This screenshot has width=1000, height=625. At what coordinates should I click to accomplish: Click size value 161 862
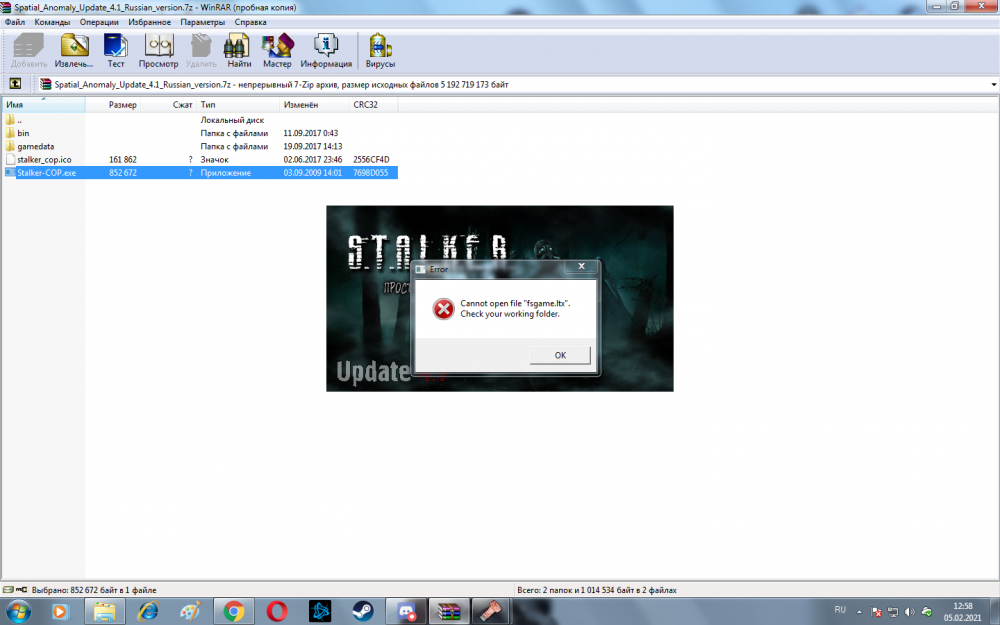tap(122, 159)
